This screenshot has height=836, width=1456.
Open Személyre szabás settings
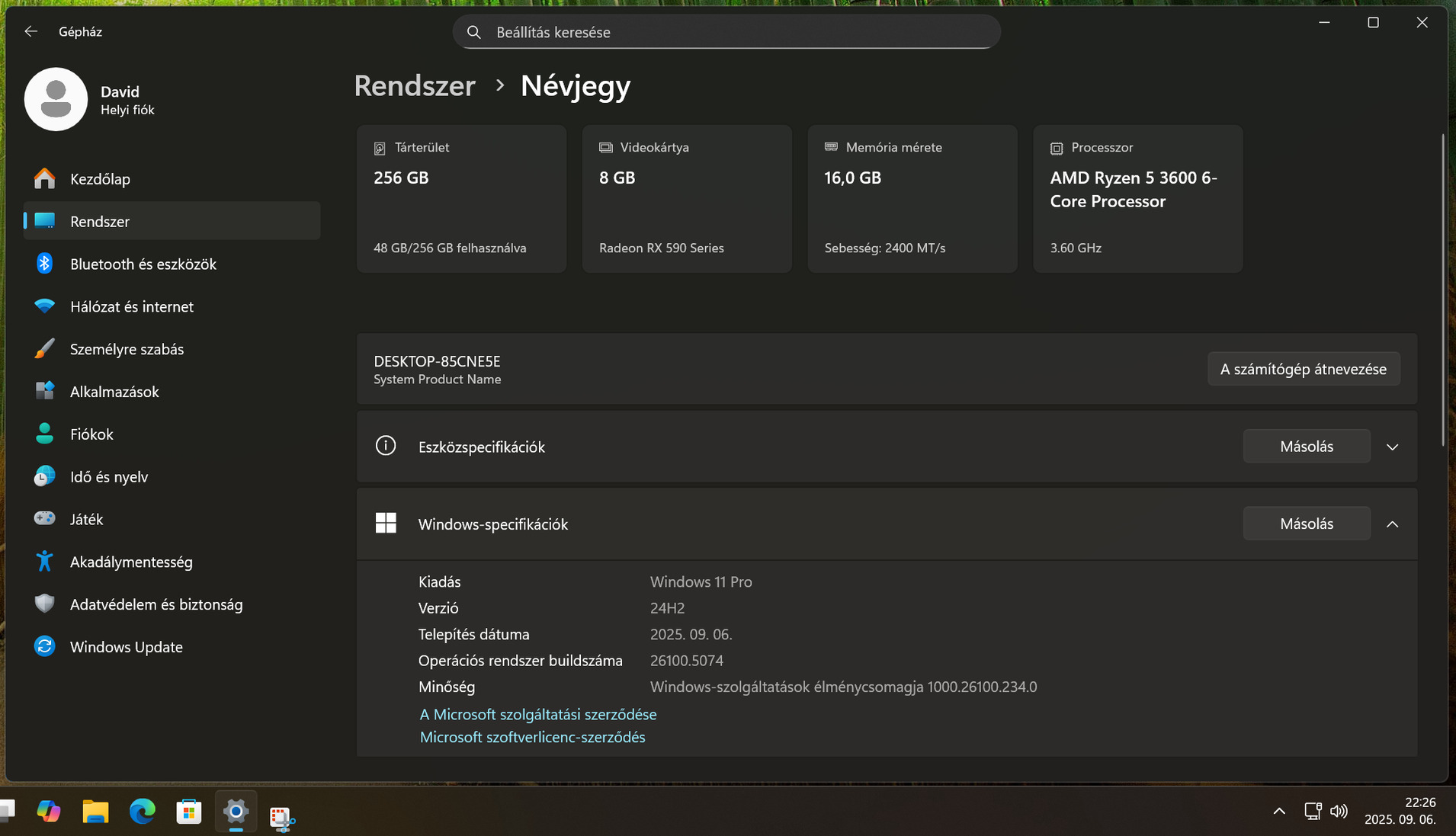pyautogui.click(x=172, y=349)
